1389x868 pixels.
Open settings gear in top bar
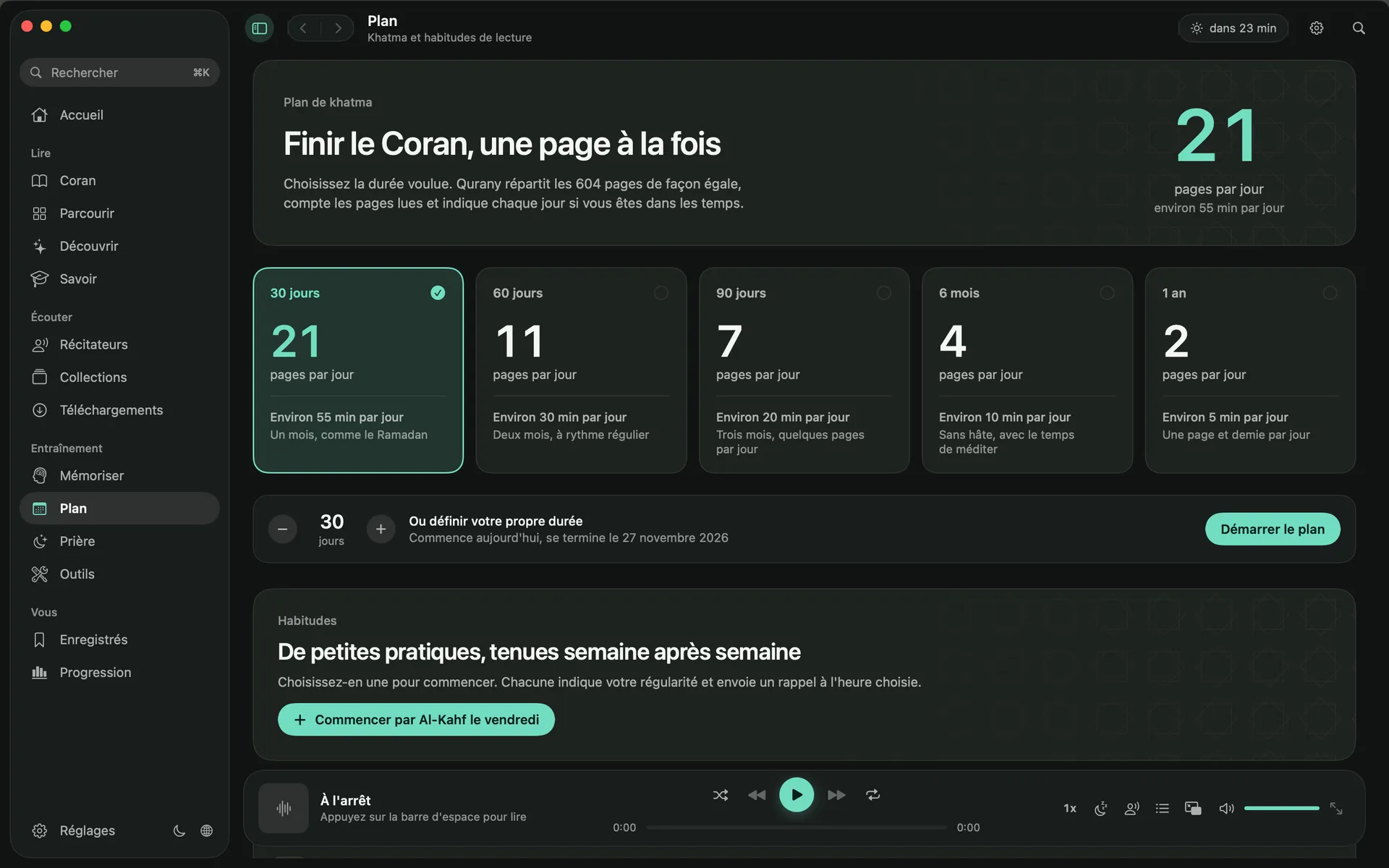point(1317,28)
